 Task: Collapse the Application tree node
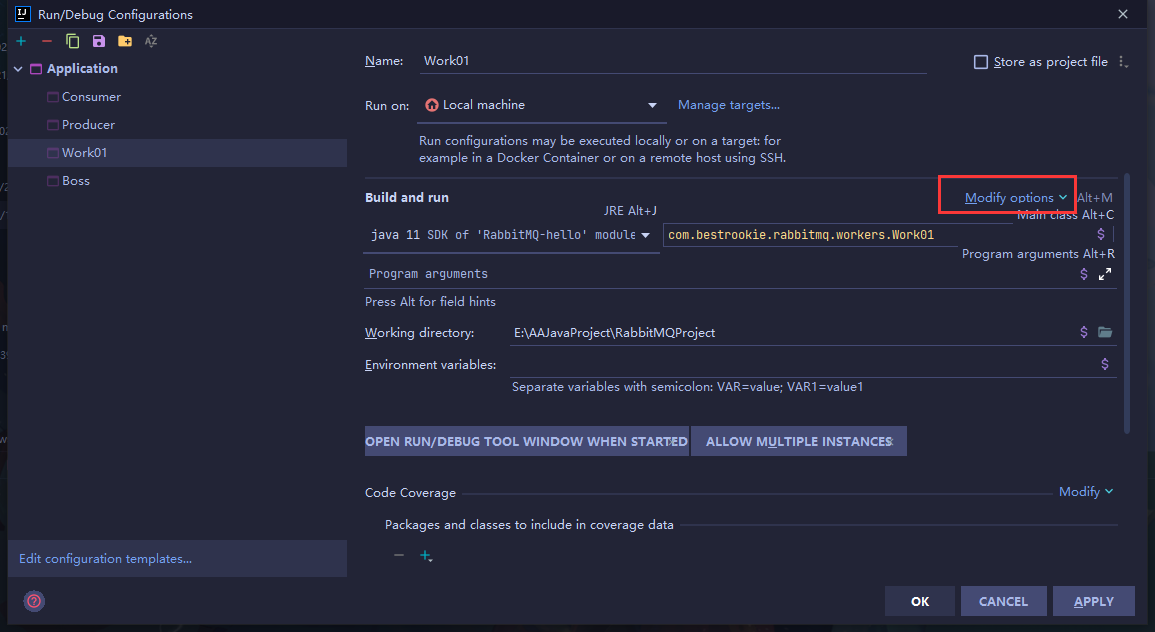click(18, 69)
